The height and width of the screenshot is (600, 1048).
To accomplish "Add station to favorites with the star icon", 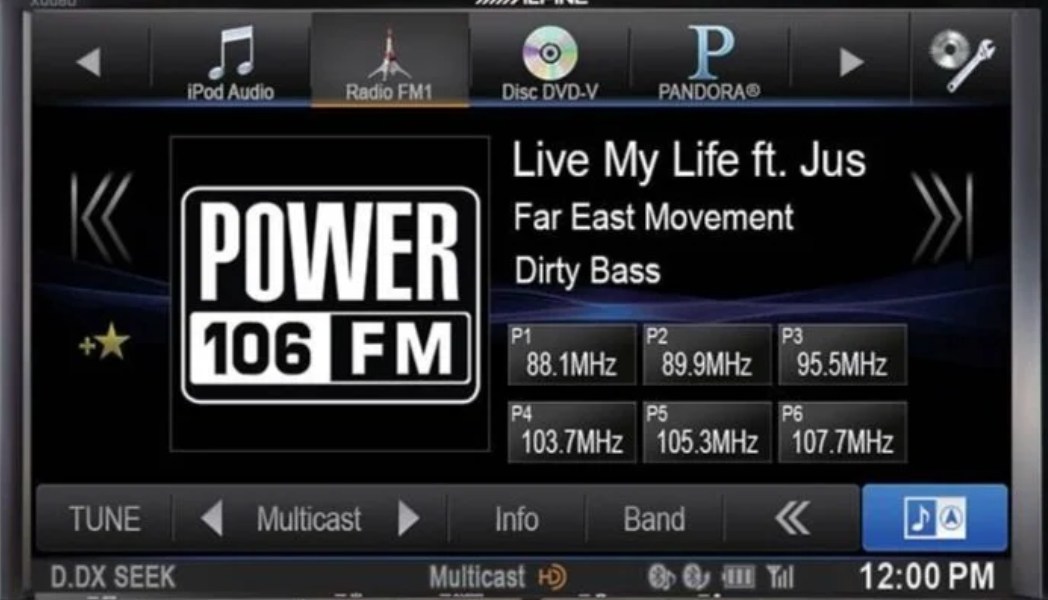I will (104, 343).
